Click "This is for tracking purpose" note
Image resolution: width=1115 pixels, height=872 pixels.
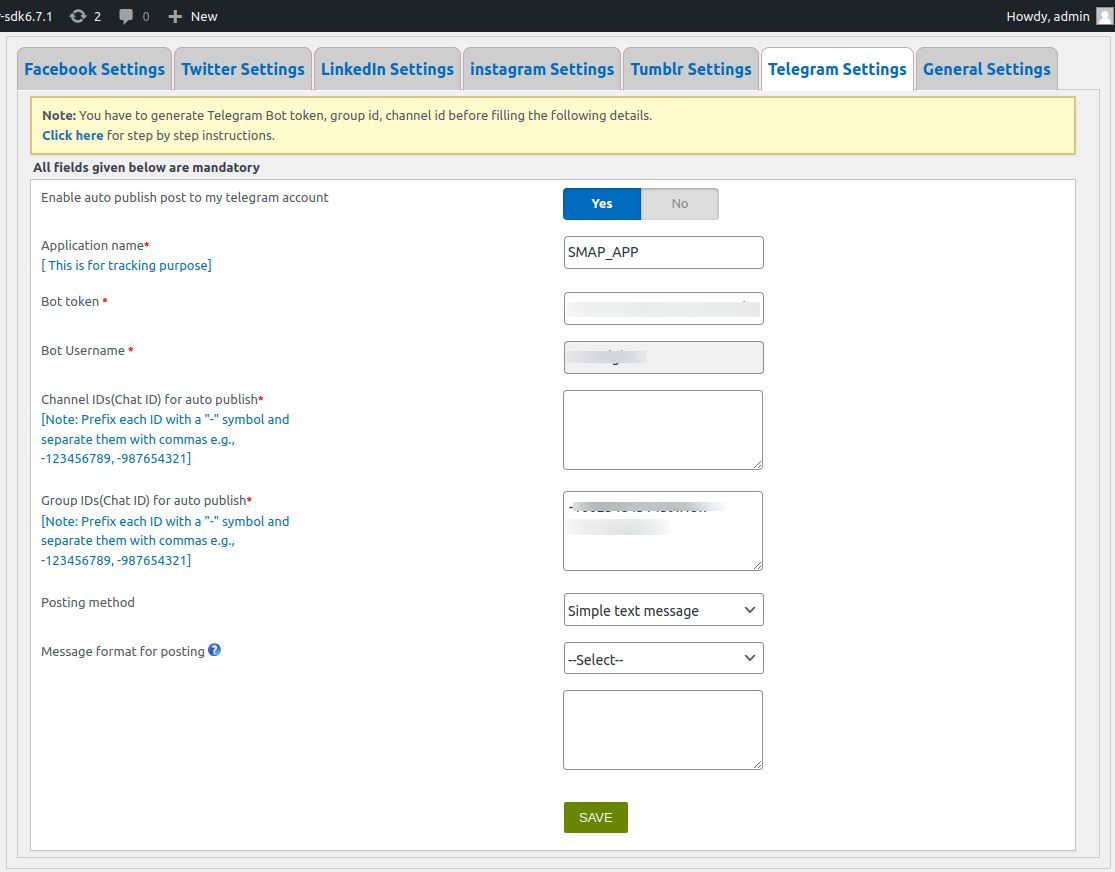(126, 265)
